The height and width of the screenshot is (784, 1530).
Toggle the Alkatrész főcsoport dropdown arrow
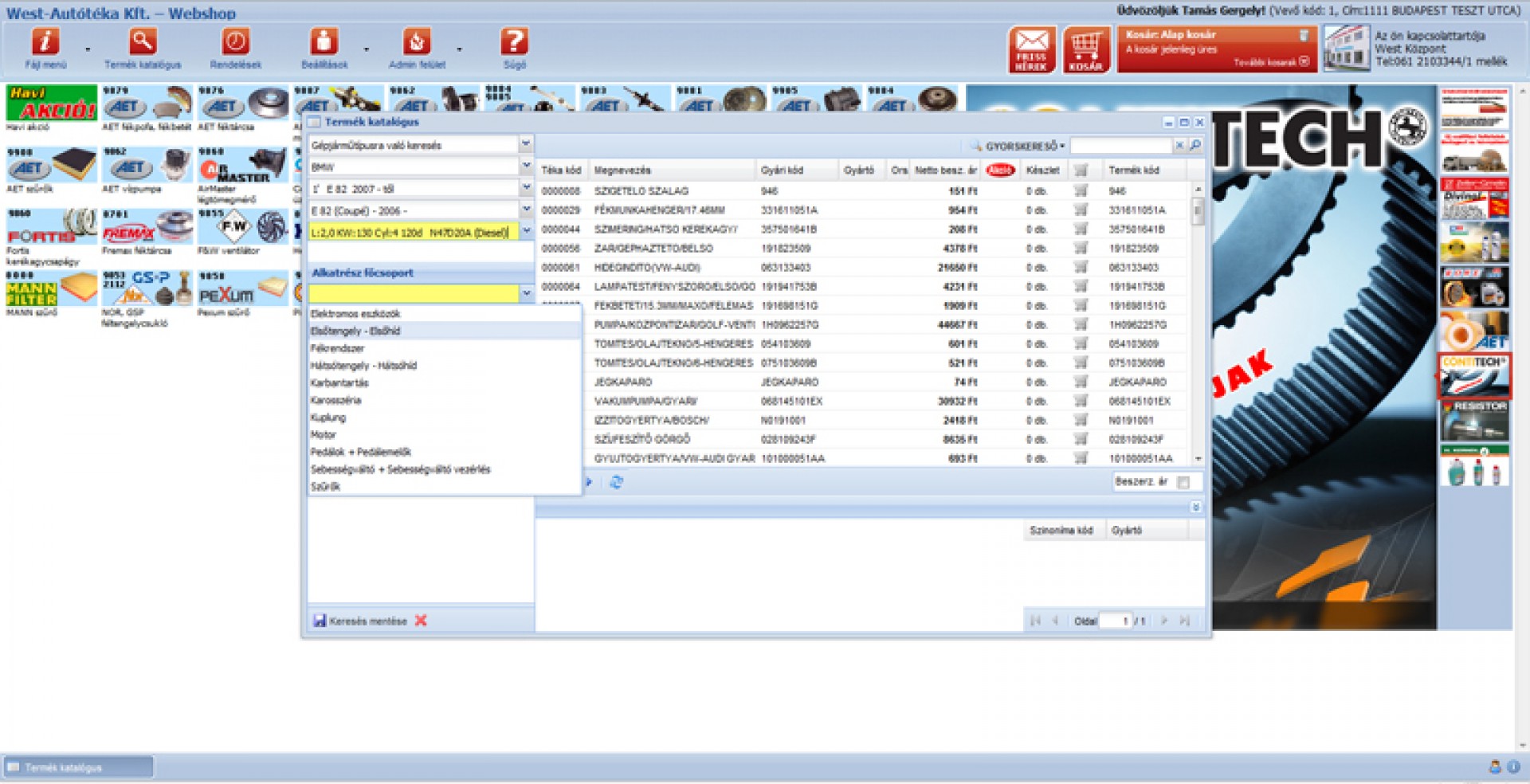pos(526,294)
